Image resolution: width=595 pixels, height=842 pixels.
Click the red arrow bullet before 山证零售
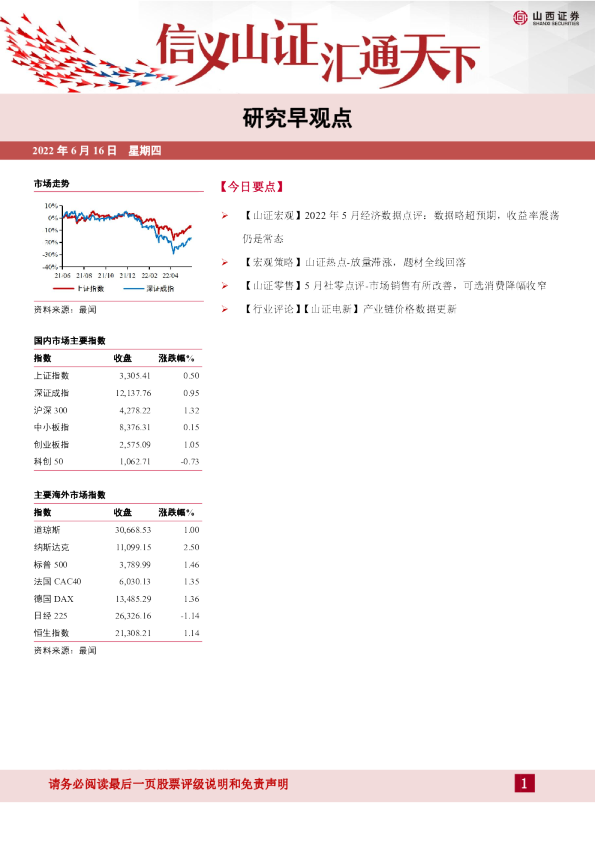(x=225, y=286)
